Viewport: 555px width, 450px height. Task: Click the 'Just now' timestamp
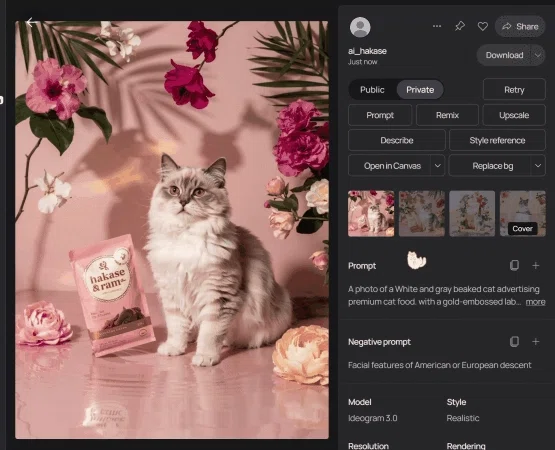pos(362,62)
